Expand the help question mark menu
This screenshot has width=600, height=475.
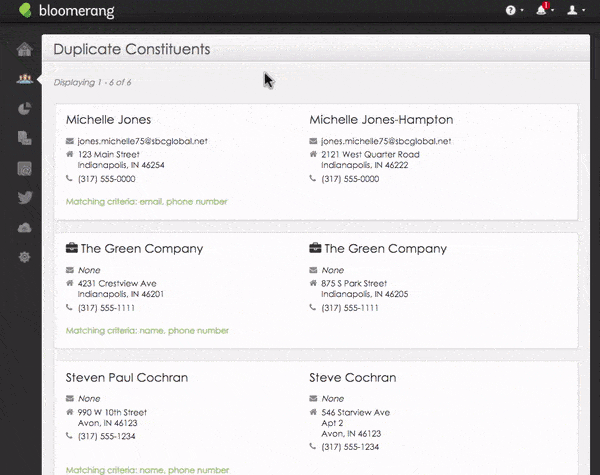[x=513, y=11]
